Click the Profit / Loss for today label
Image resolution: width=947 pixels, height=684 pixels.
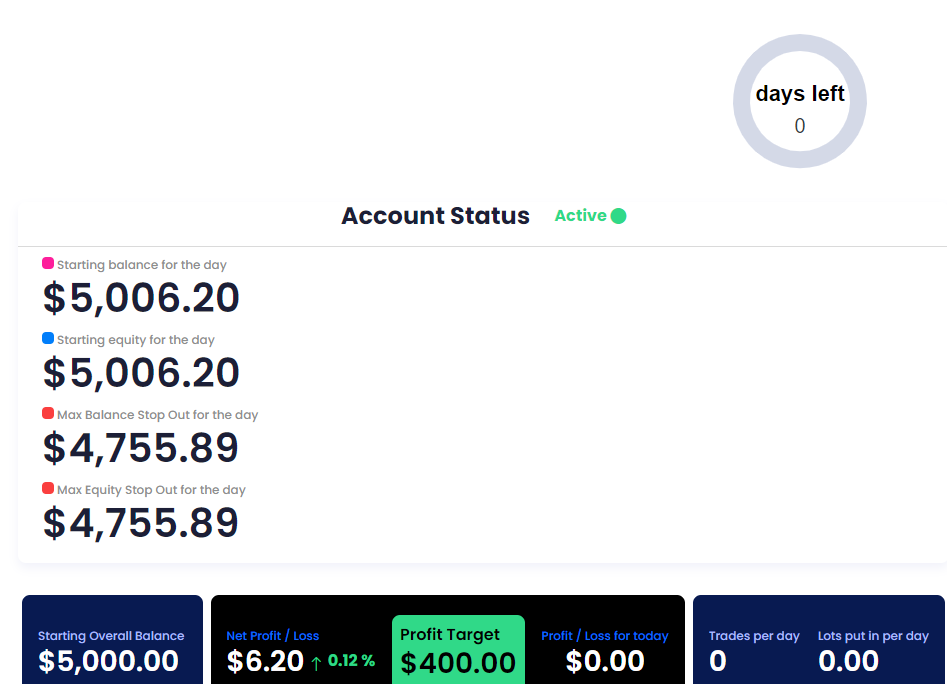(604, 636)
